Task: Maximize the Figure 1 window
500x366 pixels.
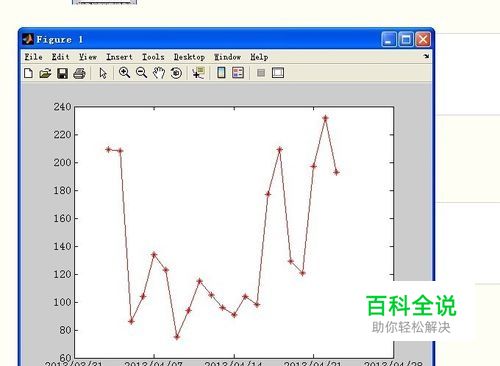Action: [406, 40]
